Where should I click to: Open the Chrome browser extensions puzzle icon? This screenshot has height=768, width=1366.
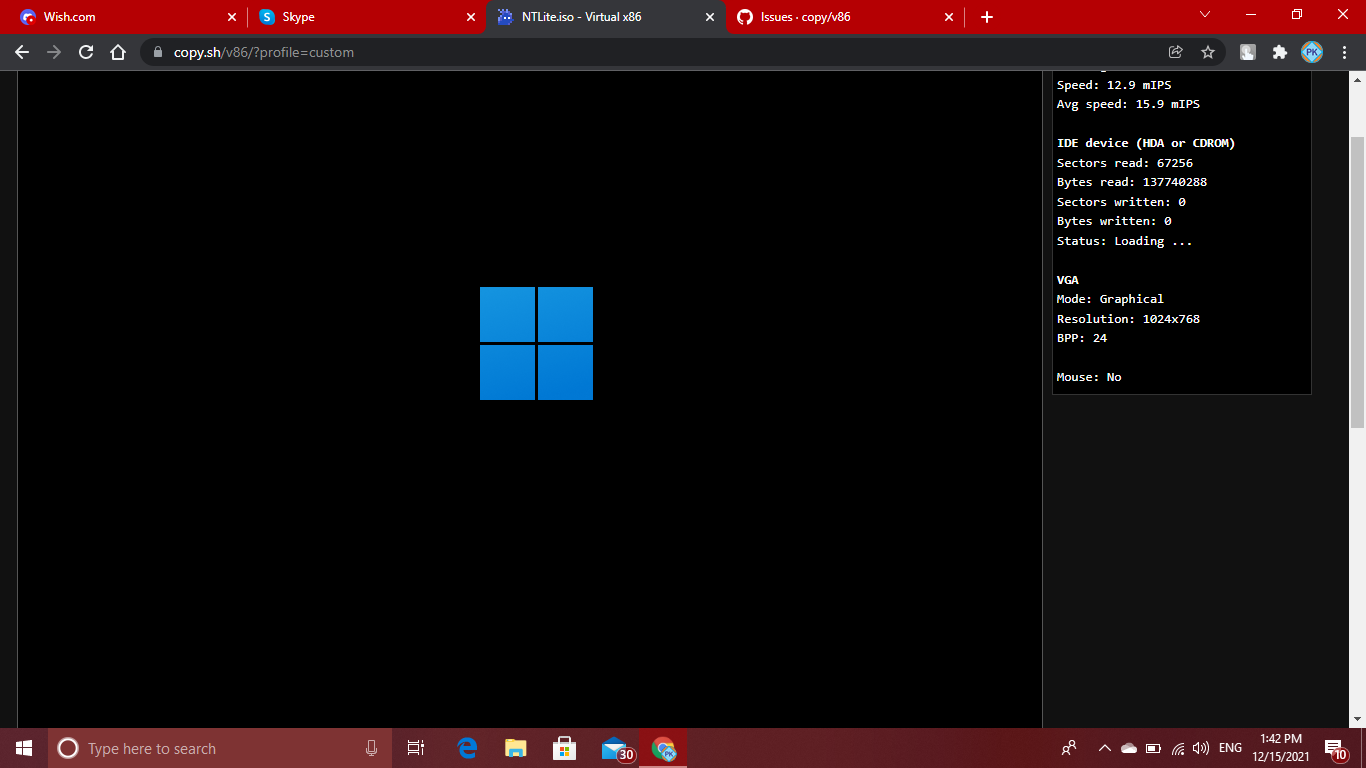(x=1281, y=52)
